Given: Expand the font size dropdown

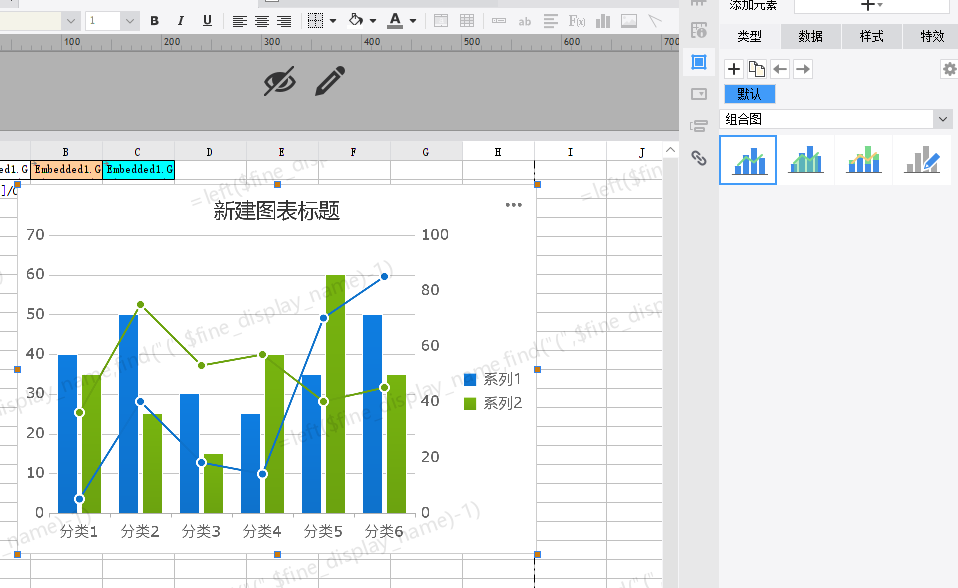Looking at the screenshot, I should 130,21.
